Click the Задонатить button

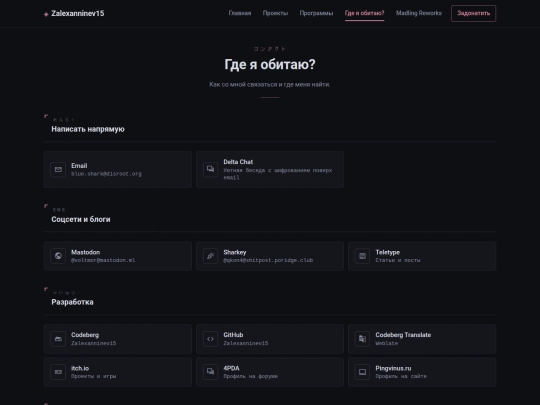[474, 13]
